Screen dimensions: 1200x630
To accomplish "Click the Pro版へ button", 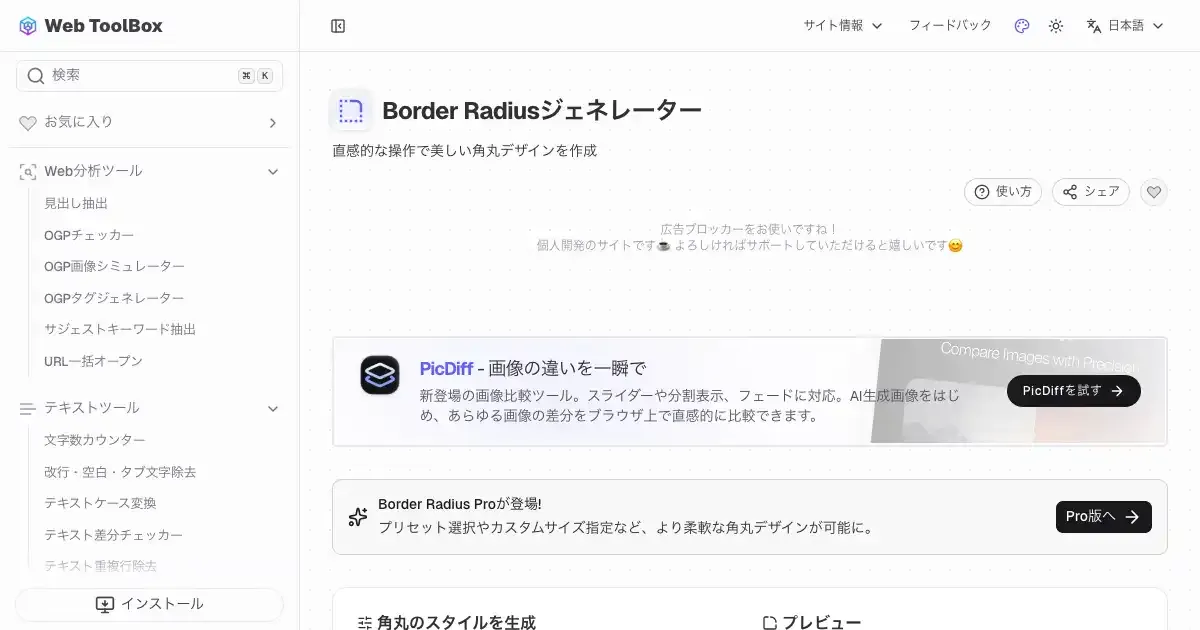I will 1103,517.
